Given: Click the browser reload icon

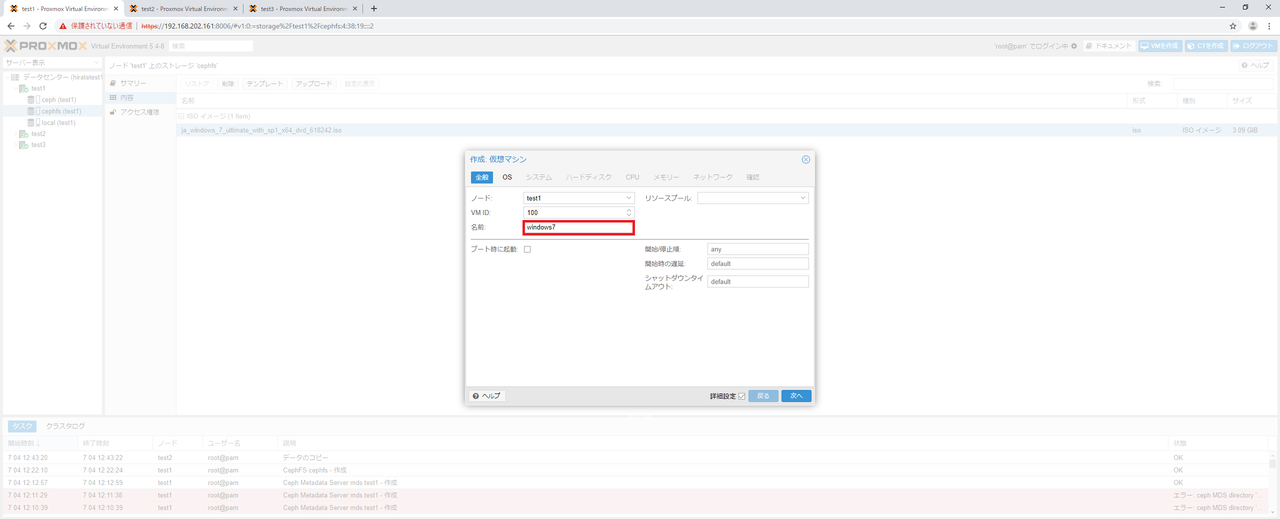Looking at the screenshot, I should [43, 26].
